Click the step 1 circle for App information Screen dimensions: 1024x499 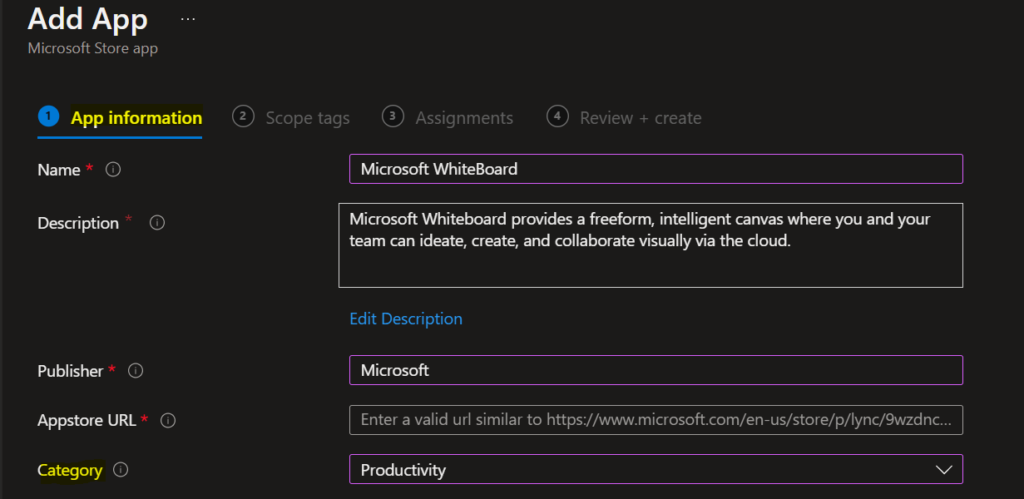pos(48,117)
